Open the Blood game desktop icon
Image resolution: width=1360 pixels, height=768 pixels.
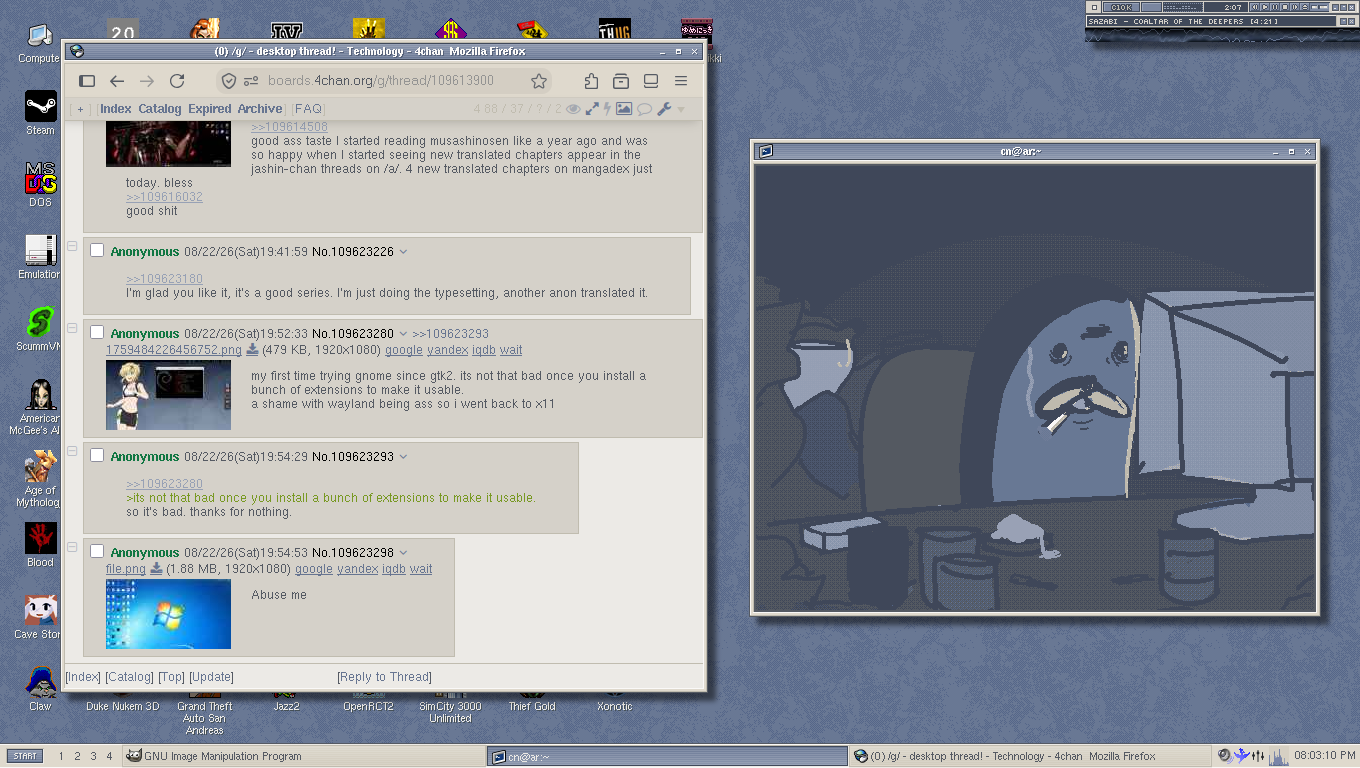tap(40, 538)
